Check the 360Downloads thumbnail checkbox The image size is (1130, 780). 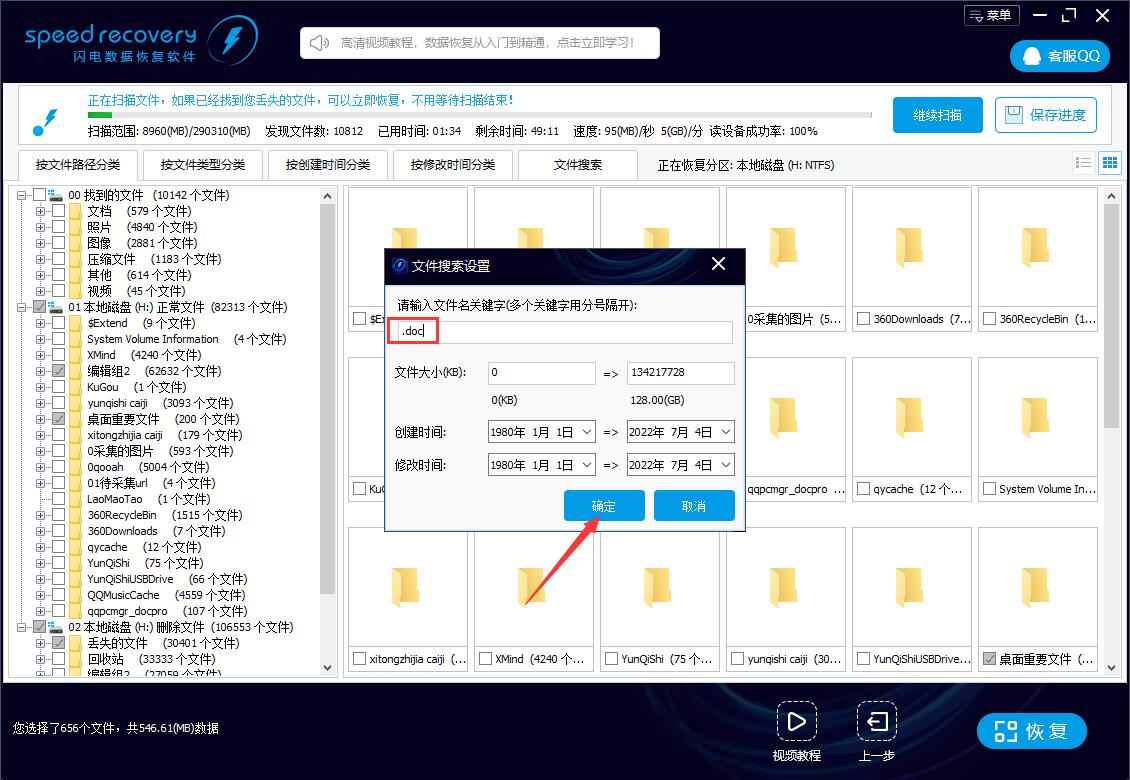click(863, 319)
